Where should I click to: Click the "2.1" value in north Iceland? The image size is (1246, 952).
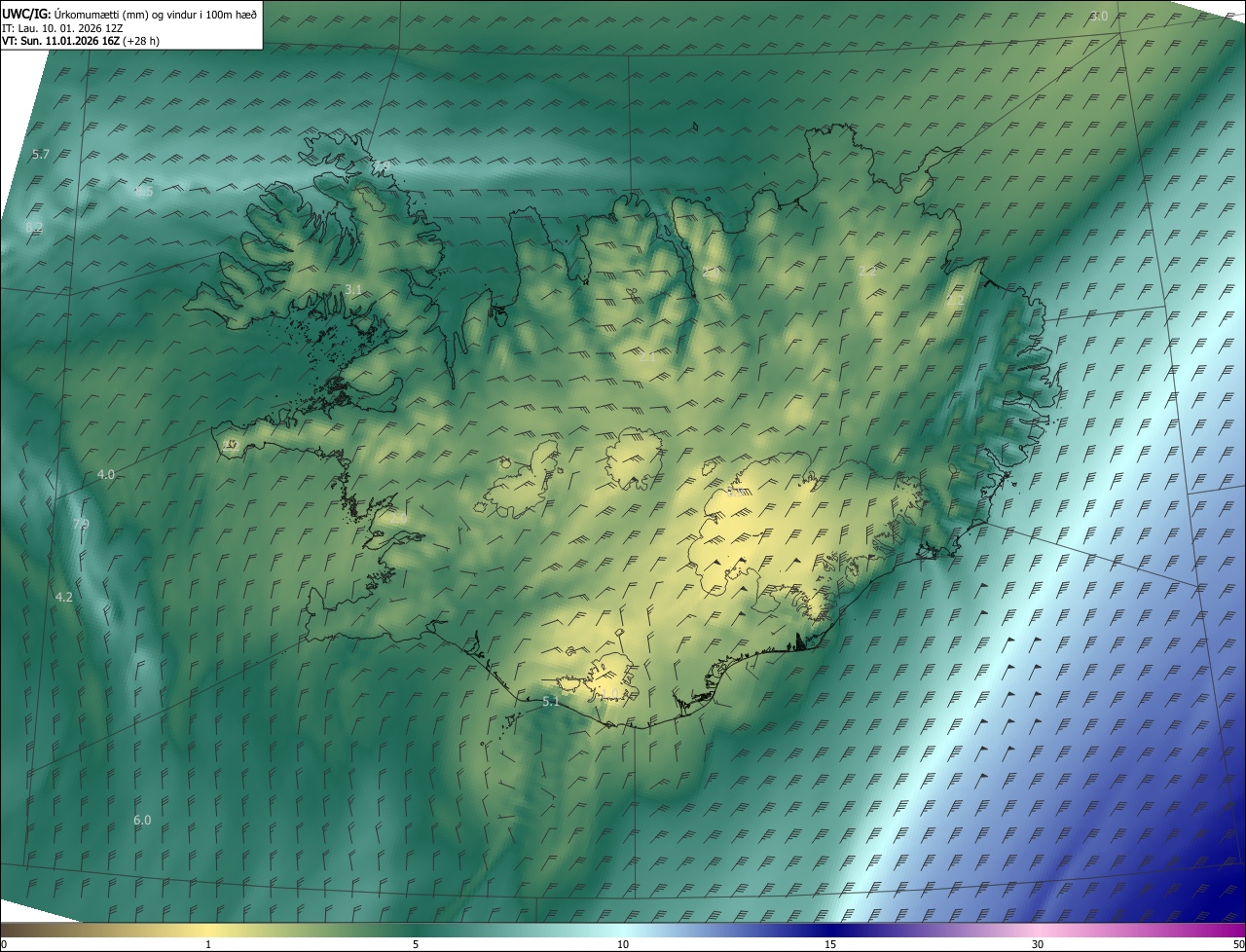pos(647,356)
